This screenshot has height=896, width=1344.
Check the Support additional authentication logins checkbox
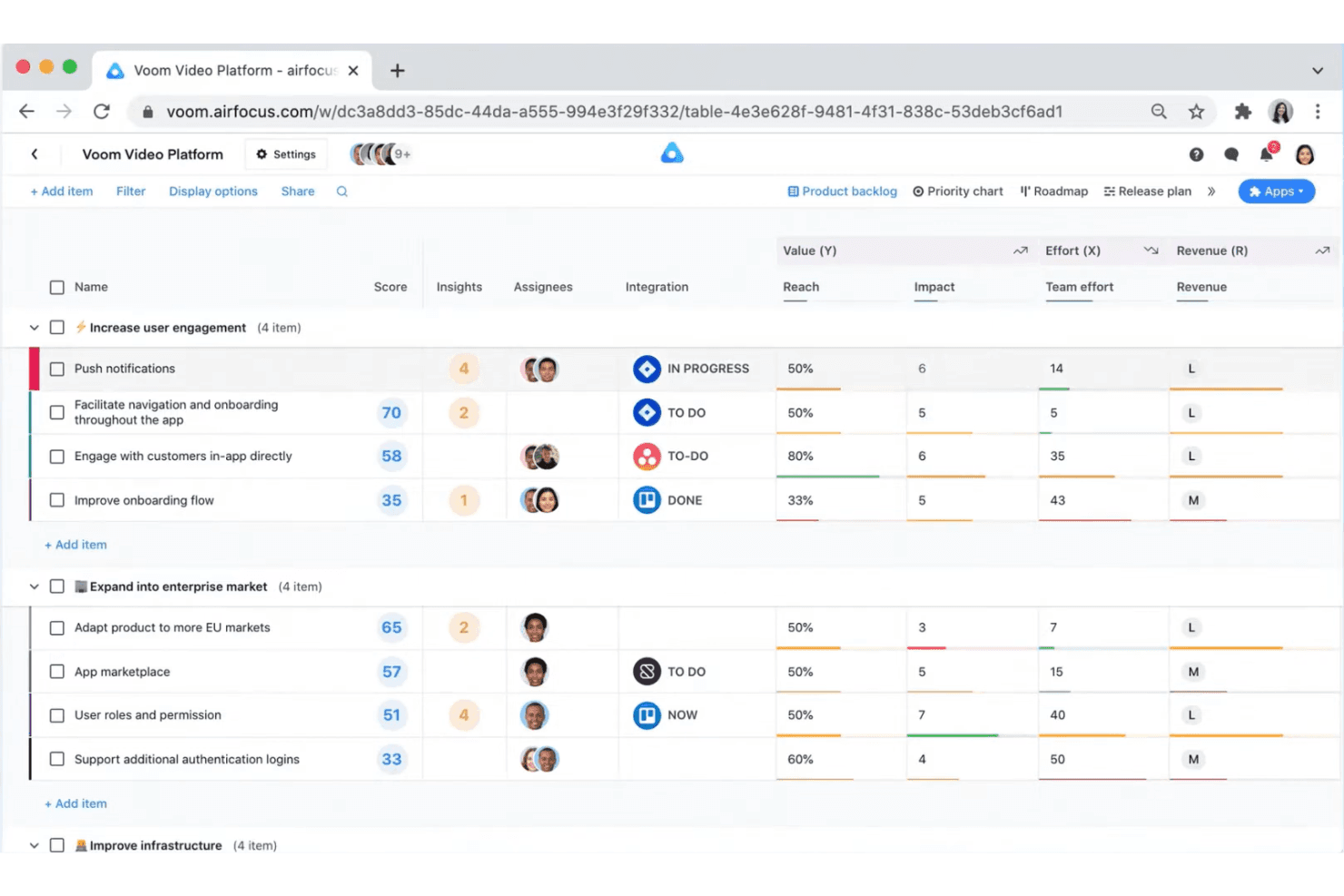tap(57, 759)
